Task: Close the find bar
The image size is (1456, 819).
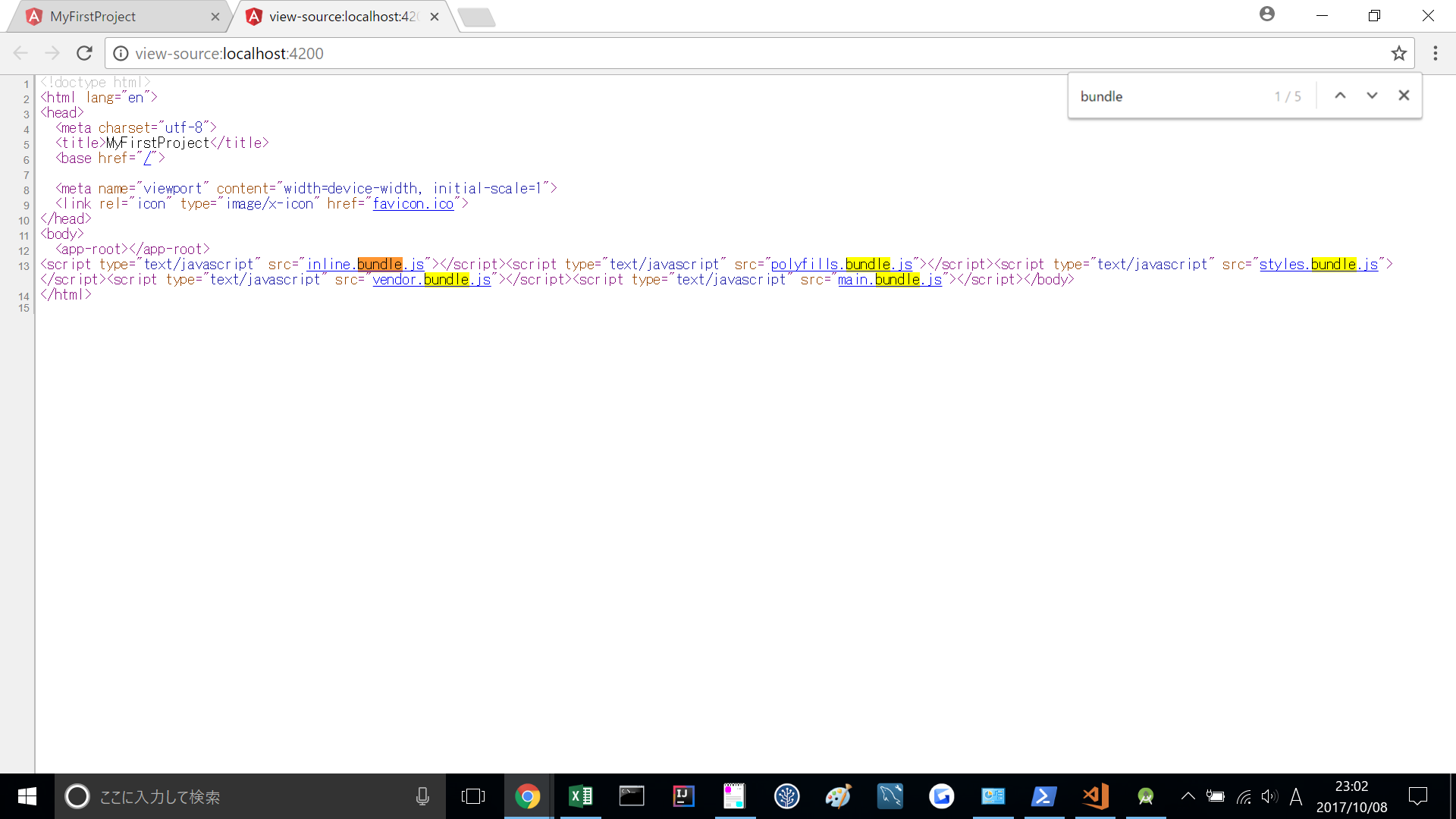Action: pos(1404,96)
